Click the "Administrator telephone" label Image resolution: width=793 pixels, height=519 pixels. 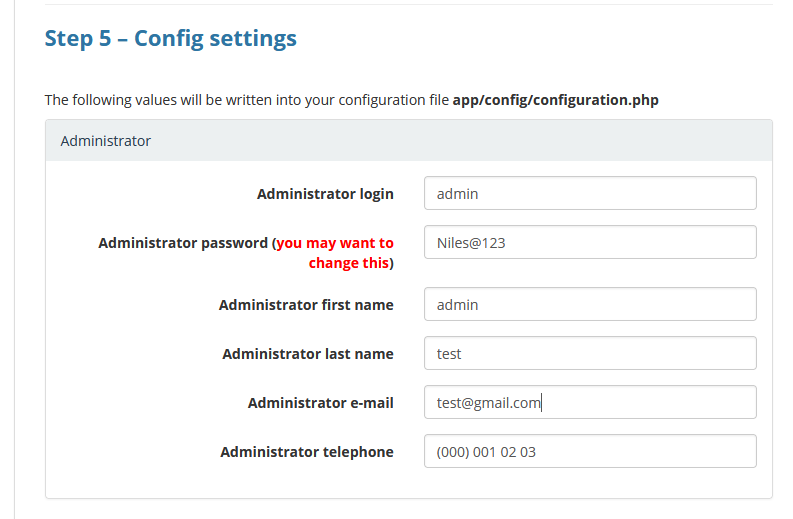(x=307, y=452)
